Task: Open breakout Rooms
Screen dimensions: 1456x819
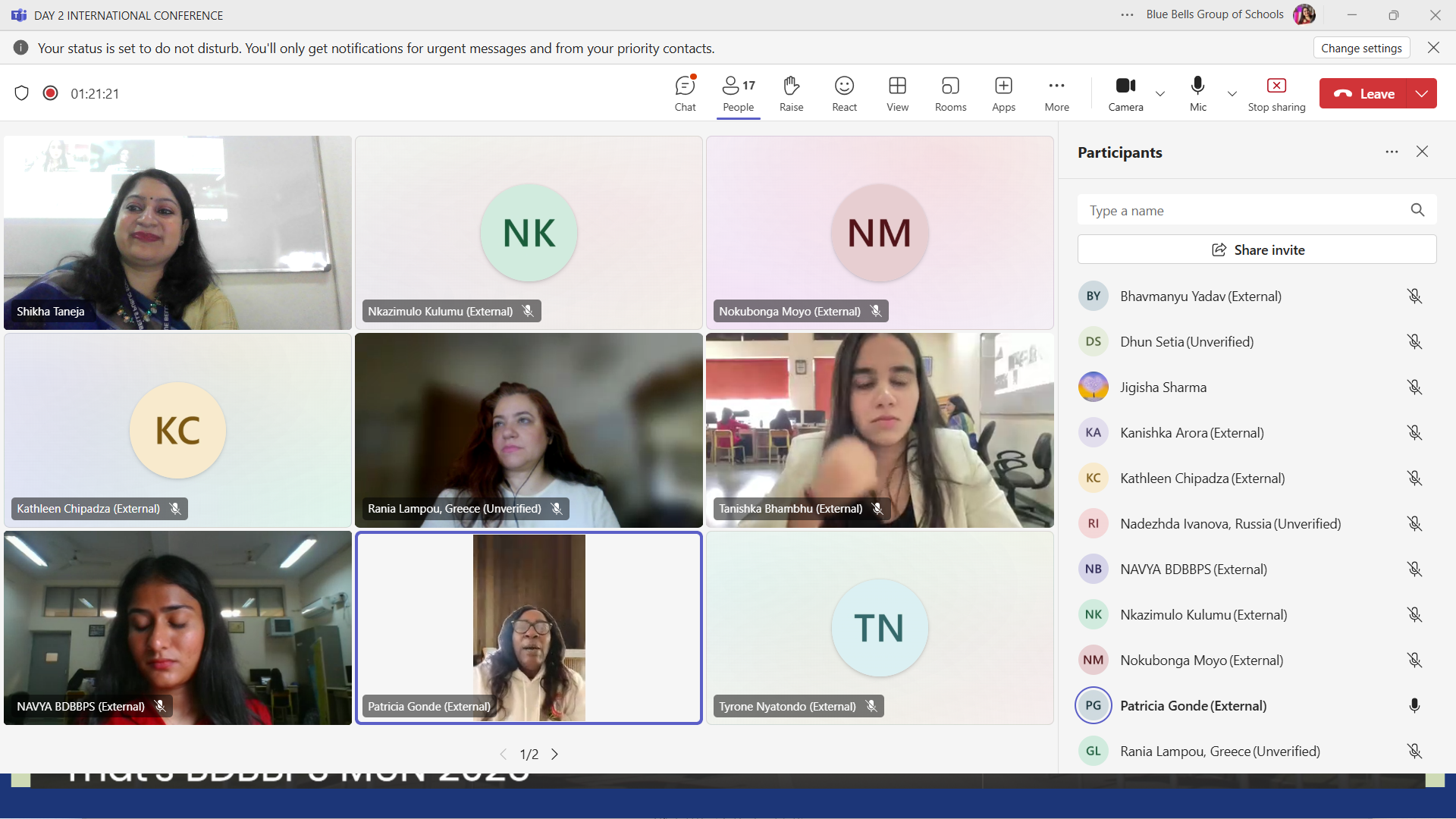Action: point(950,93)
